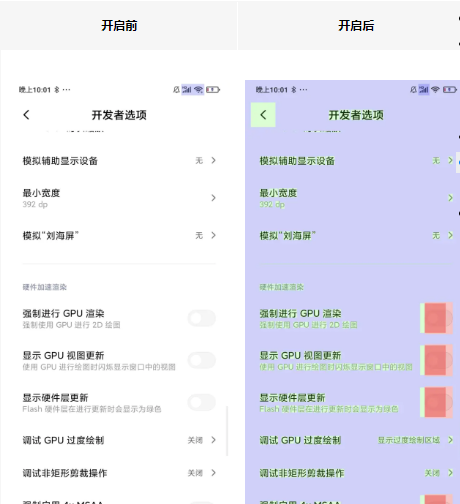The height and width of the screenshot is (504, 460).
Task: Tap battery icon in 开启前 status bar
Action: [213, 90]
